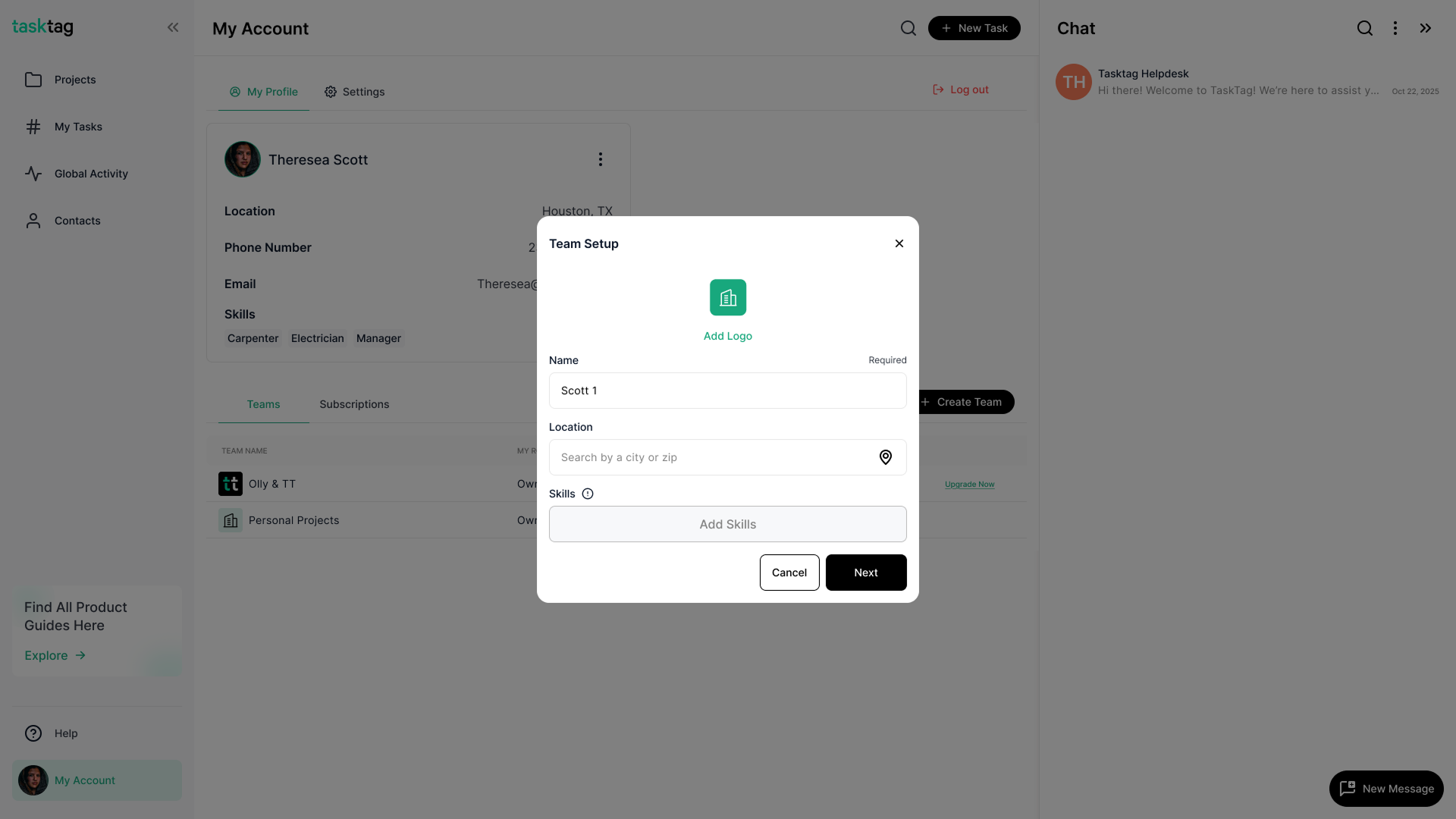Click the Add Logo building icon
Image resolution: width=1456 pixels, height=819 pixels.
pos(727,297)
